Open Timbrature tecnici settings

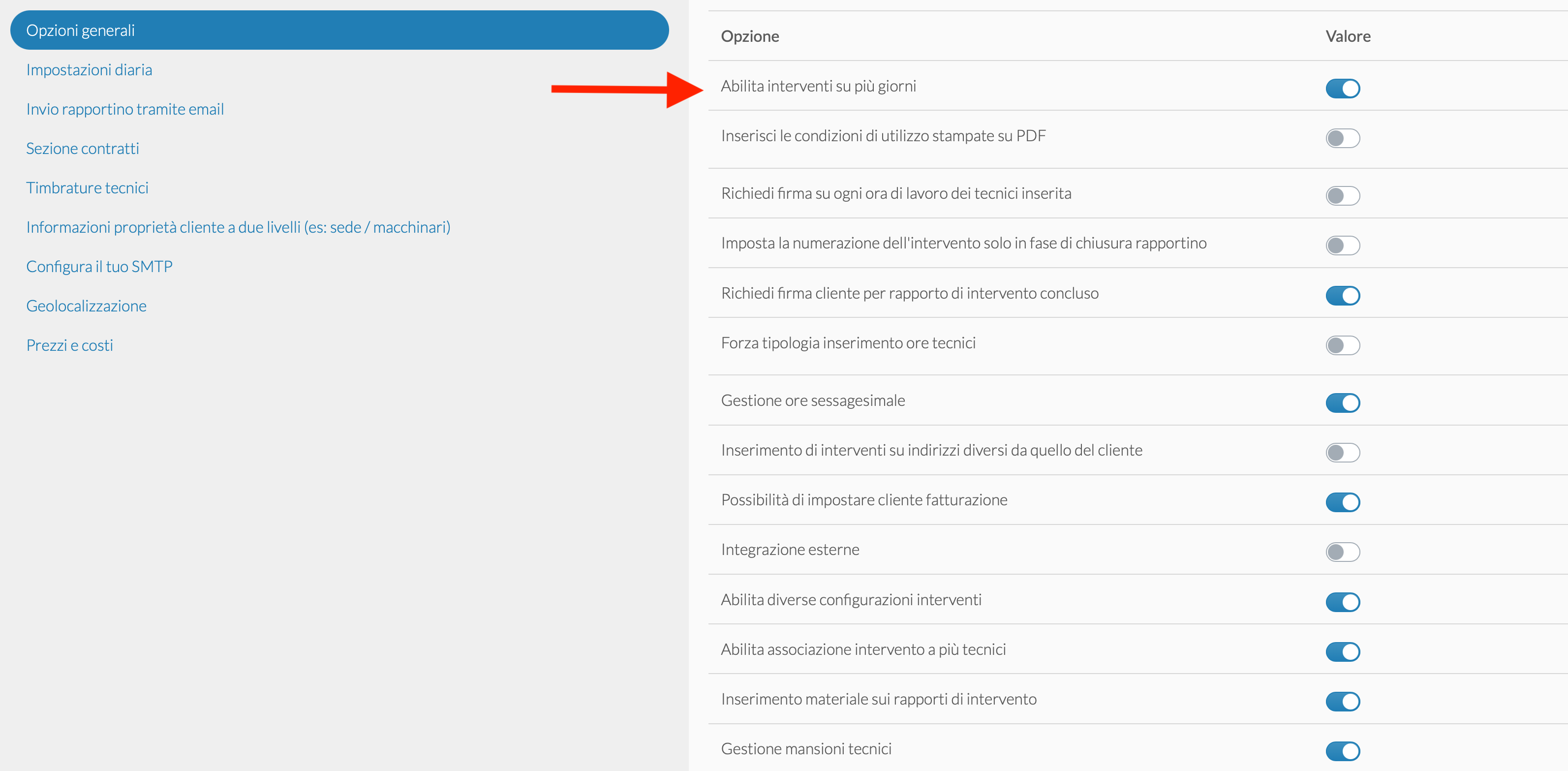tap(87, 188)
